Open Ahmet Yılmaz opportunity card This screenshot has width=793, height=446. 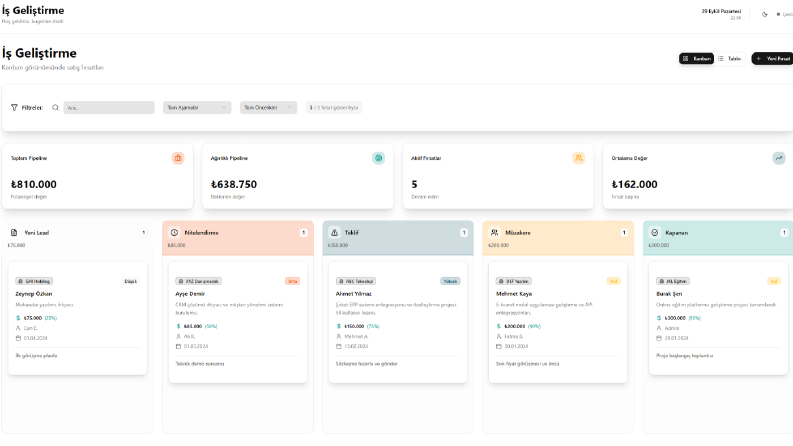pos(398,322)
